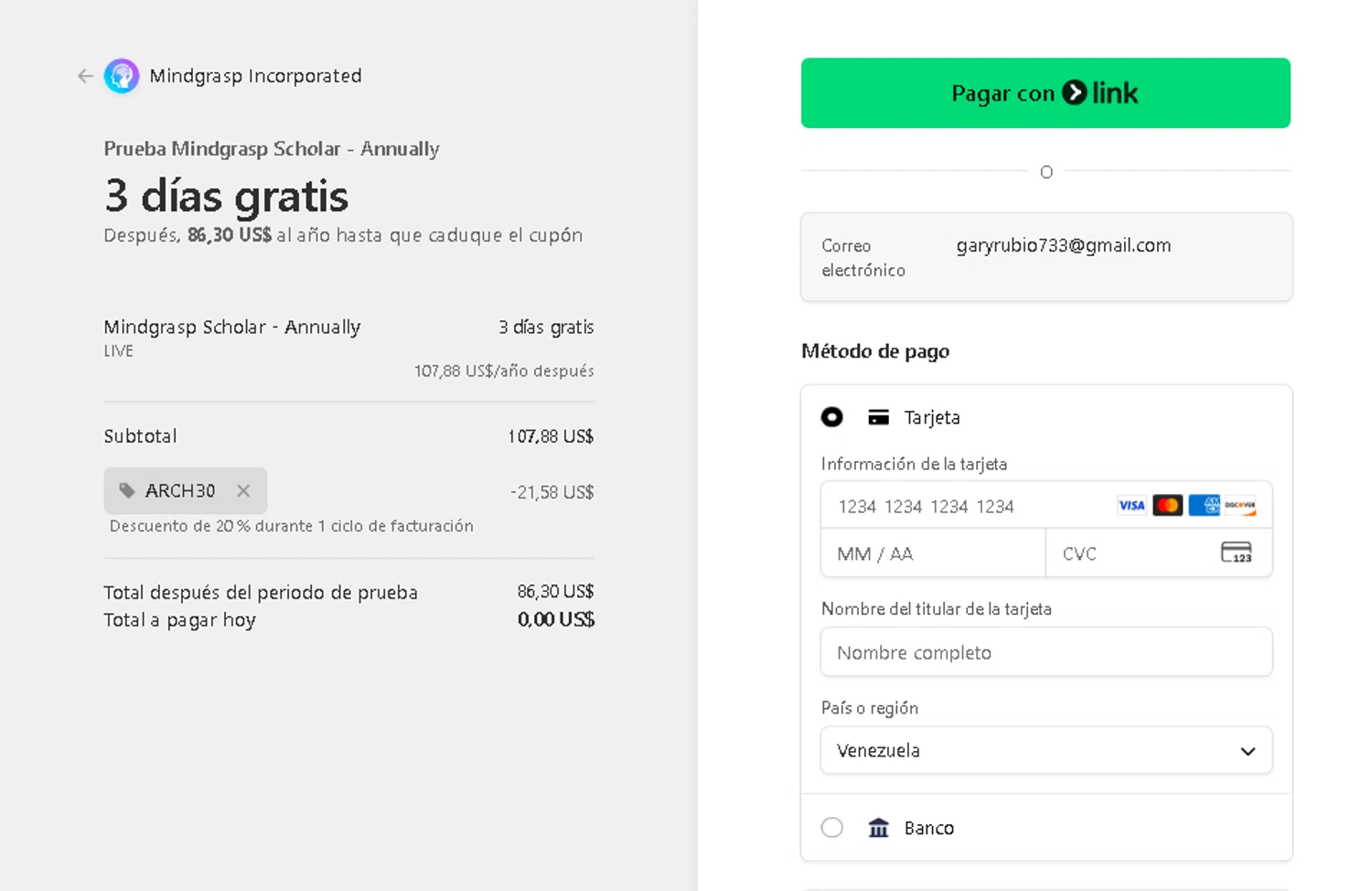Expand the Venezuela country chevron
The height and width of the screenshot is (891, 1372).
tap(1248, 751)
